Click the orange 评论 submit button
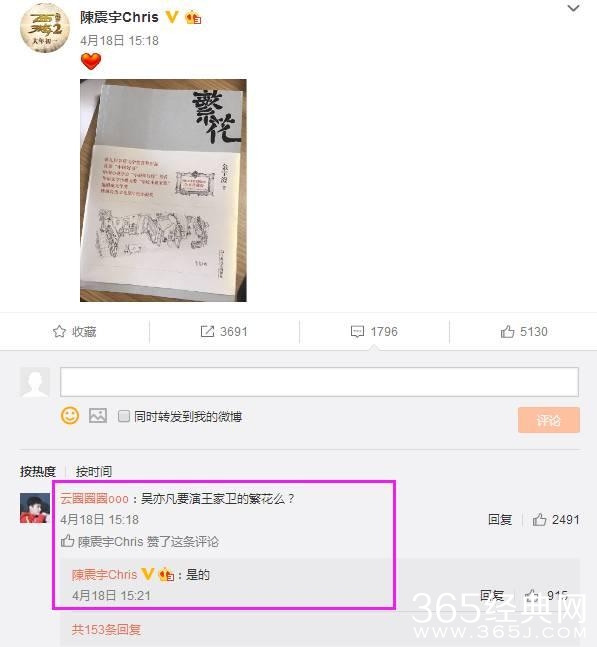Viewport: 597px width, 647px height. (x=549, y=420)
